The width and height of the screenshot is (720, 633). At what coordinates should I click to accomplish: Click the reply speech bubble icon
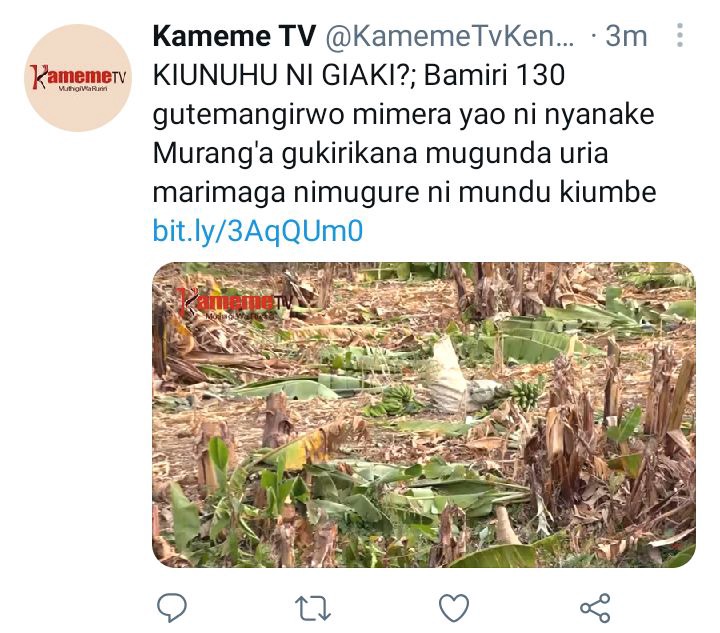pyautogui.click(x=172, y=607)
